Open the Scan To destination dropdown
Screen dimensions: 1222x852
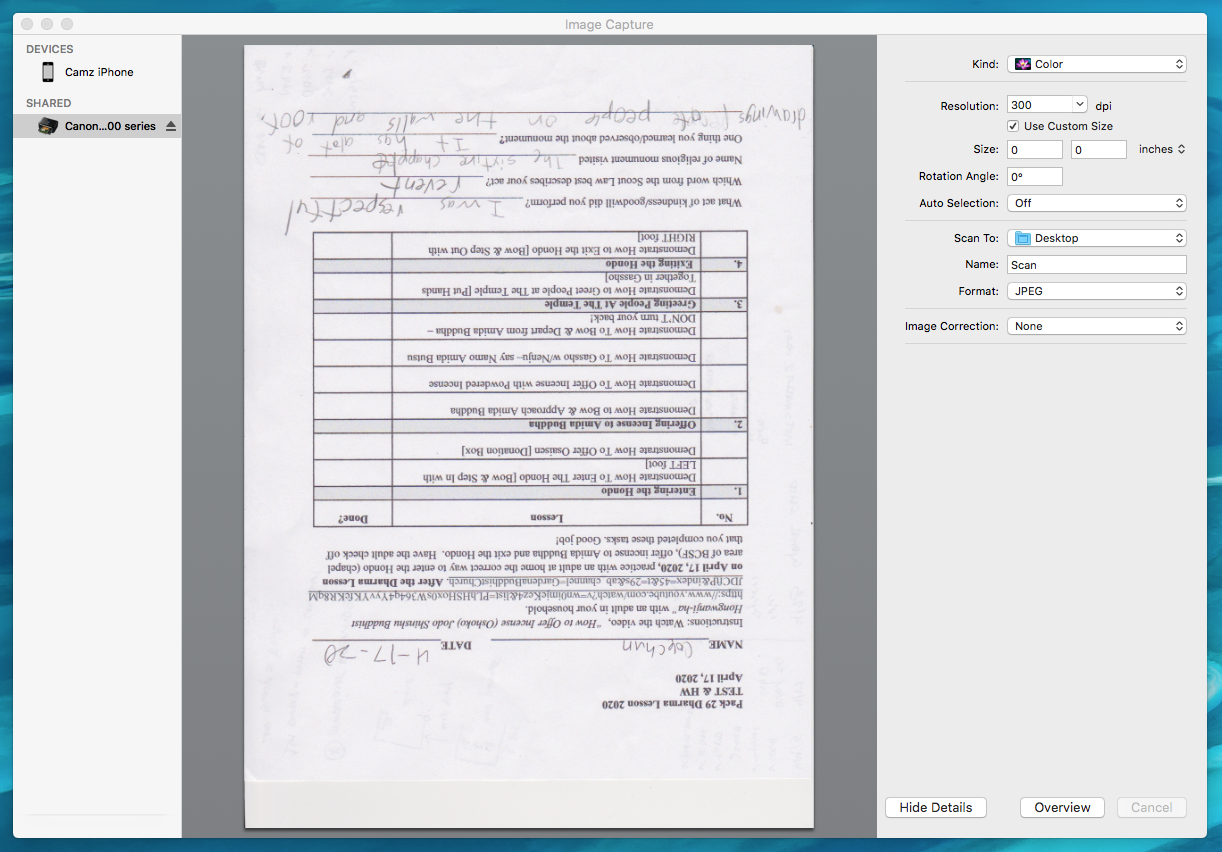[x=1097, y=237]
